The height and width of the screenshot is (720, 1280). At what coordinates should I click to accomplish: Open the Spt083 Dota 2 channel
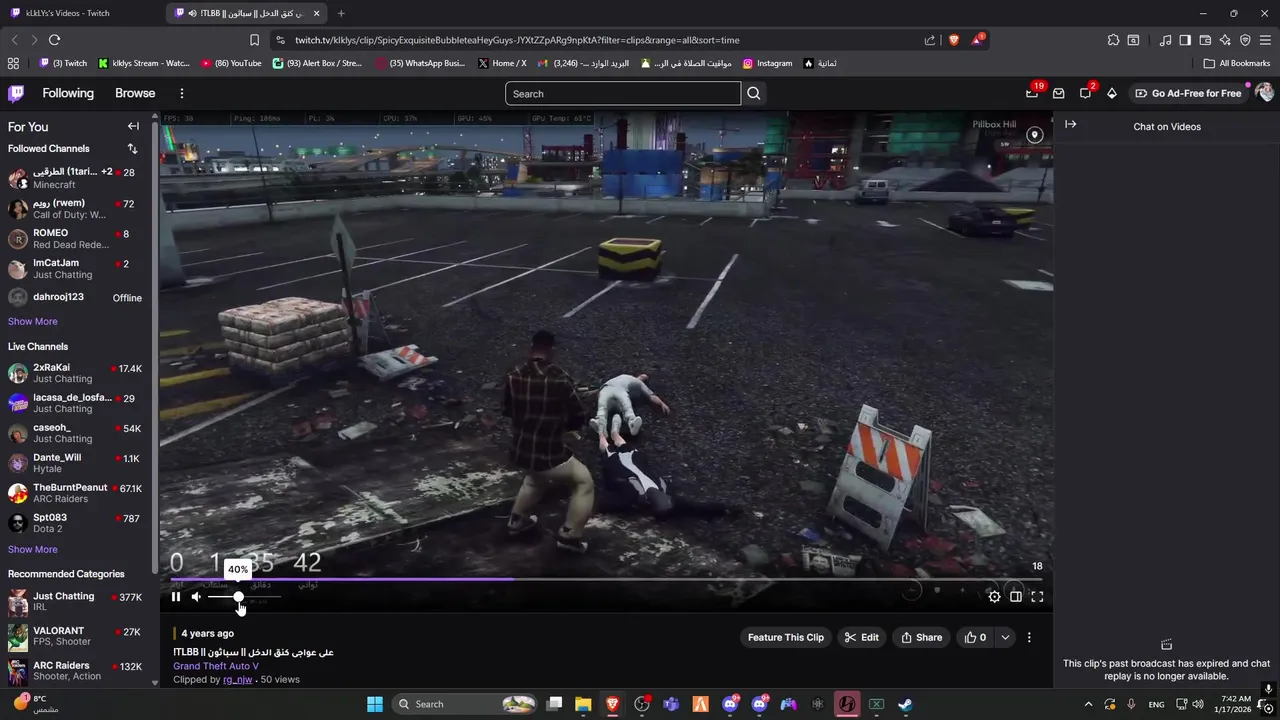76,523
